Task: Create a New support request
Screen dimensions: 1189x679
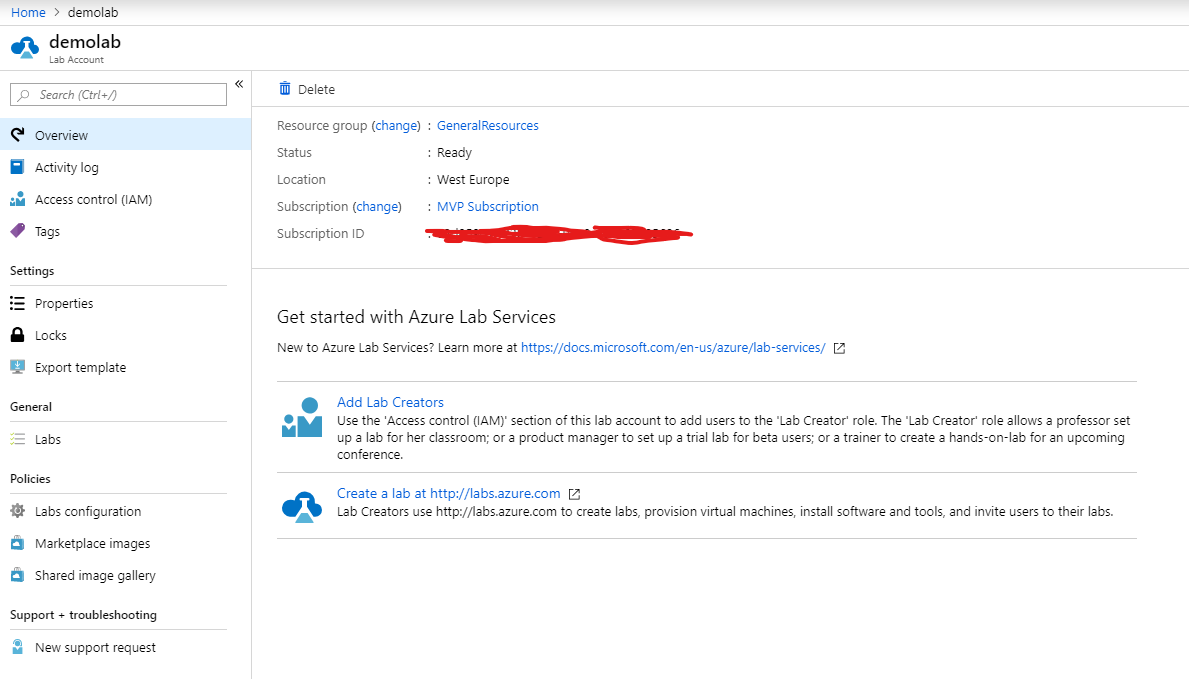Action: (x=95, y=647)
